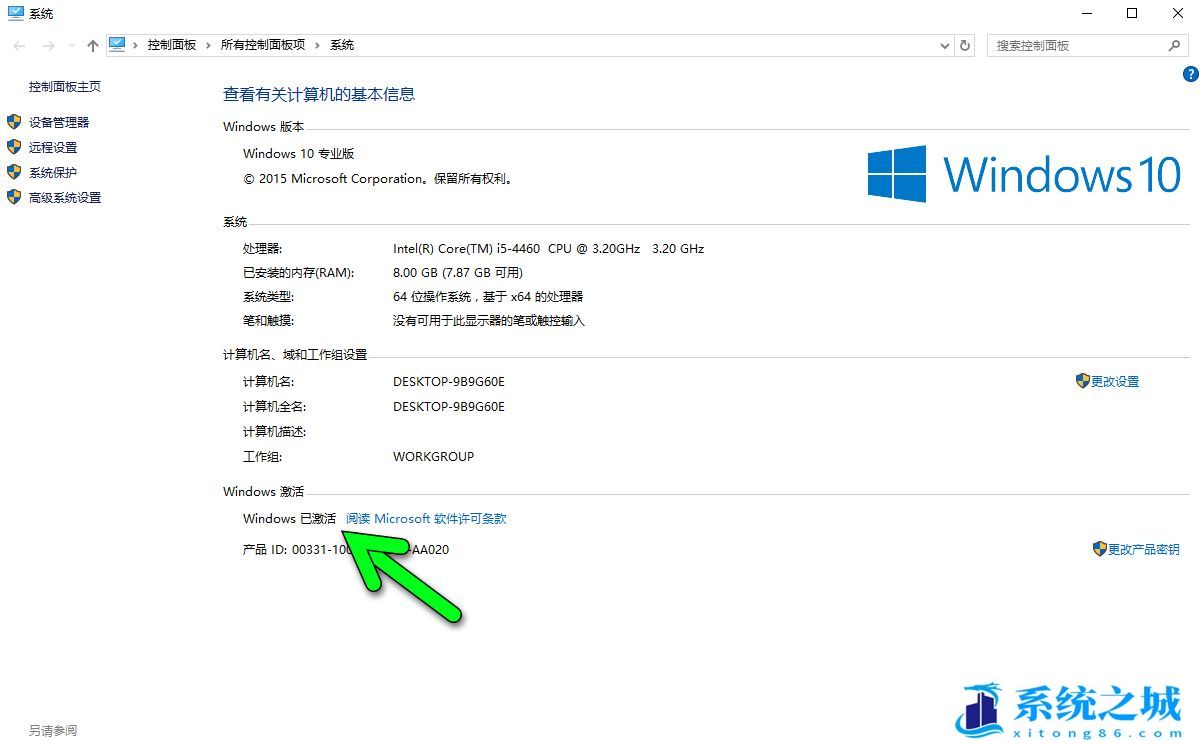Select the 没有可用于此显示器的笔或触控输入 text
This screenshot has width=1201, height=746.
(x=489, y=321)
